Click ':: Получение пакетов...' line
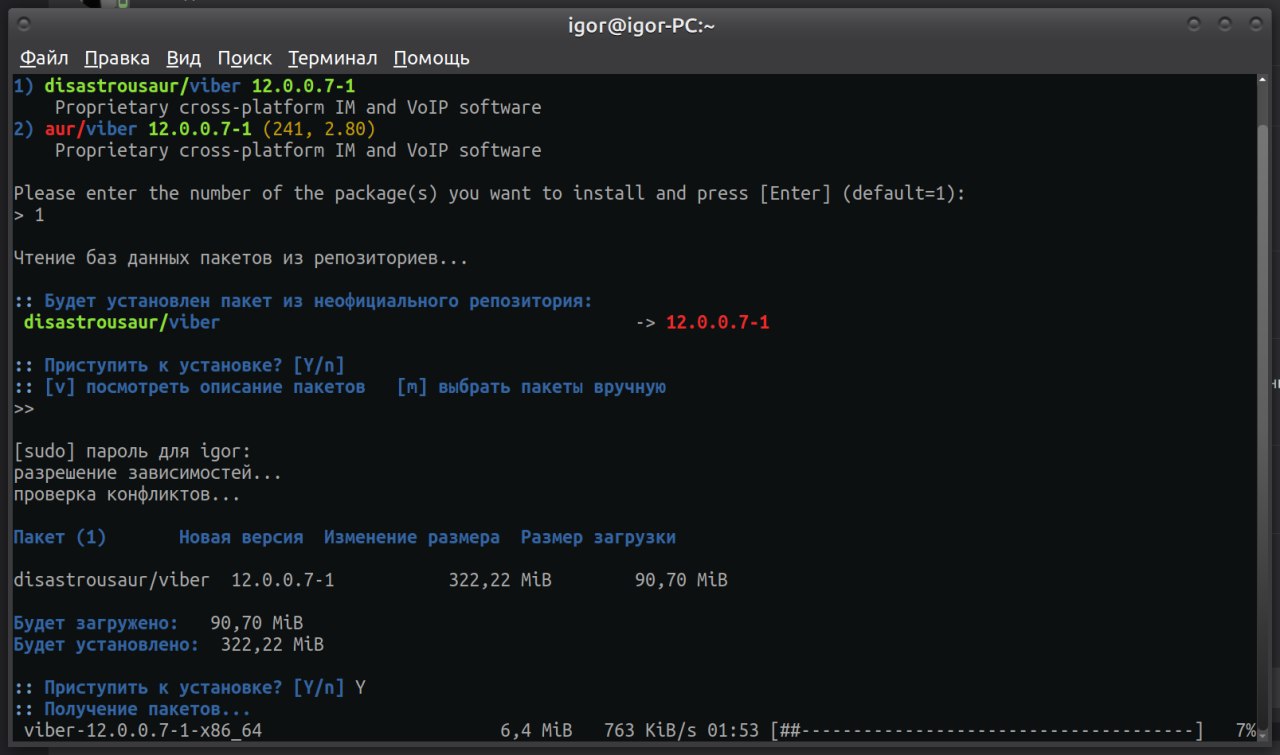The width and height of the screenshot is (1280, 755). (132, 710)
